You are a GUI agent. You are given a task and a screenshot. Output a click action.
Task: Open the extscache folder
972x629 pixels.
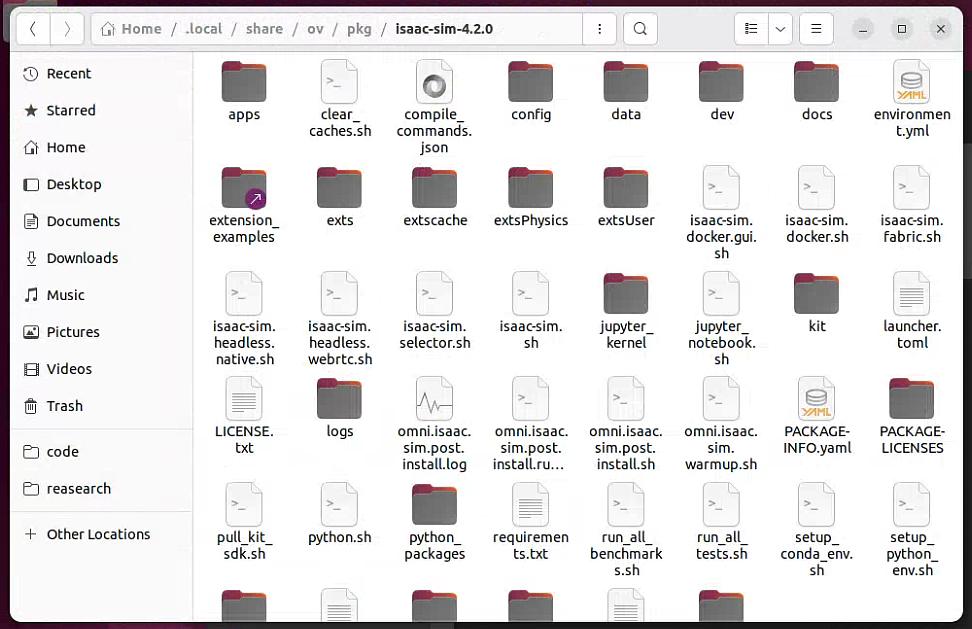[435, 197]
